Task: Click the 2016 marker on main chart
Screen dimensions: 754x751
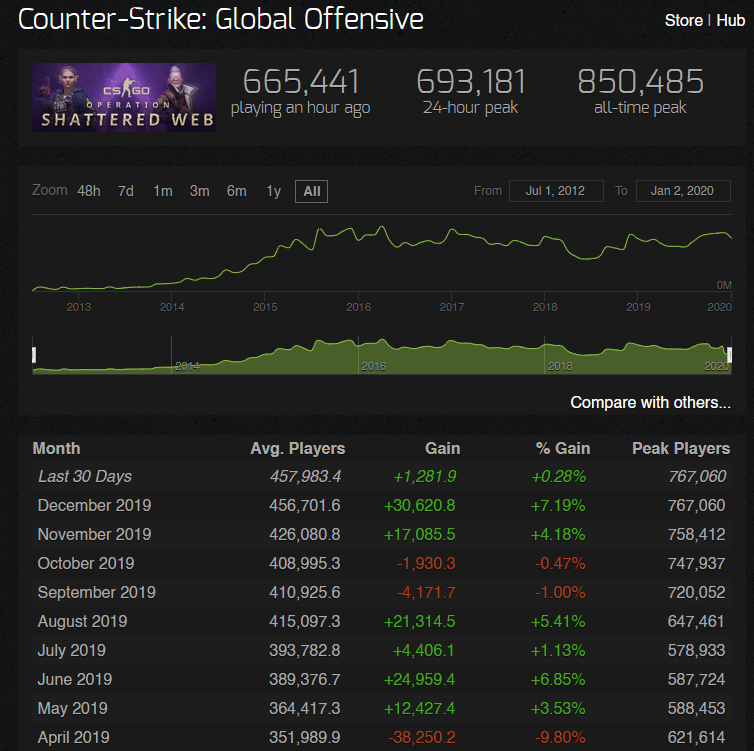Action: [x=358, y=307]
